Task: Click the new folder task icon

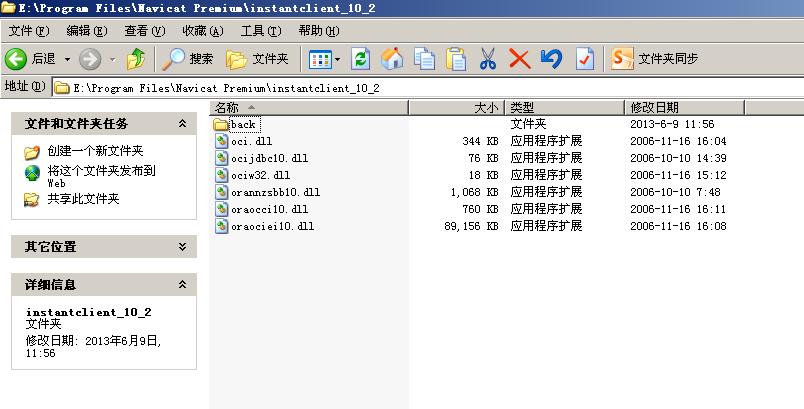Action: pyautogui.click(x=32, y=152)
